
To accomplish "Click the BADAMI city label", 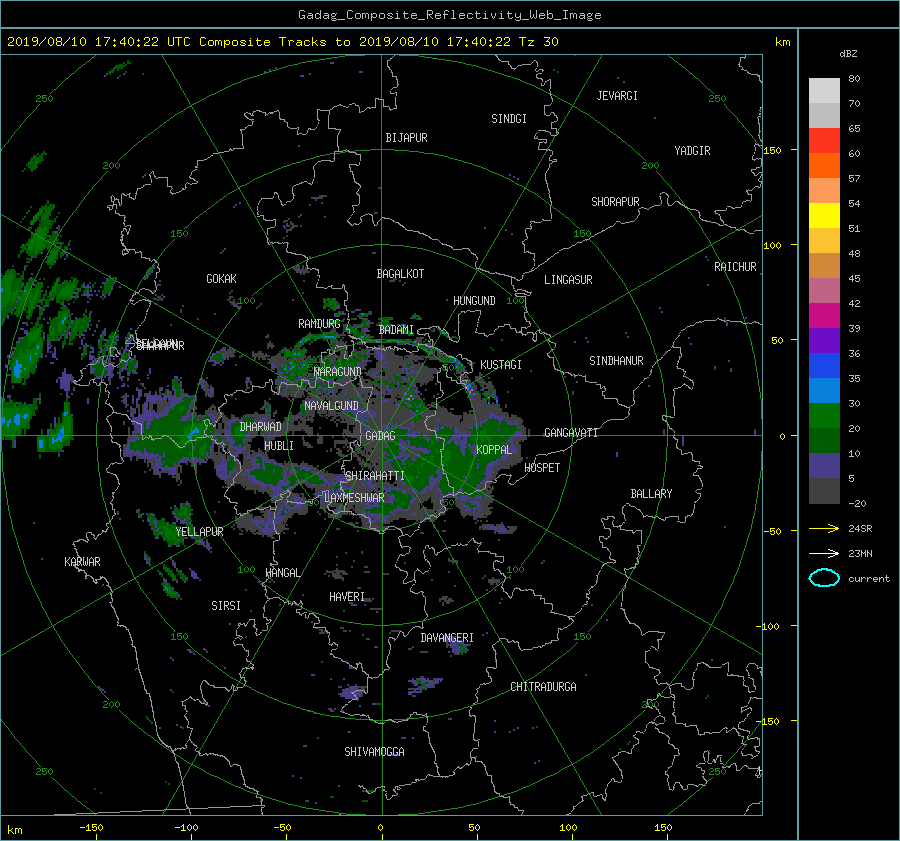I will (396, 330).
